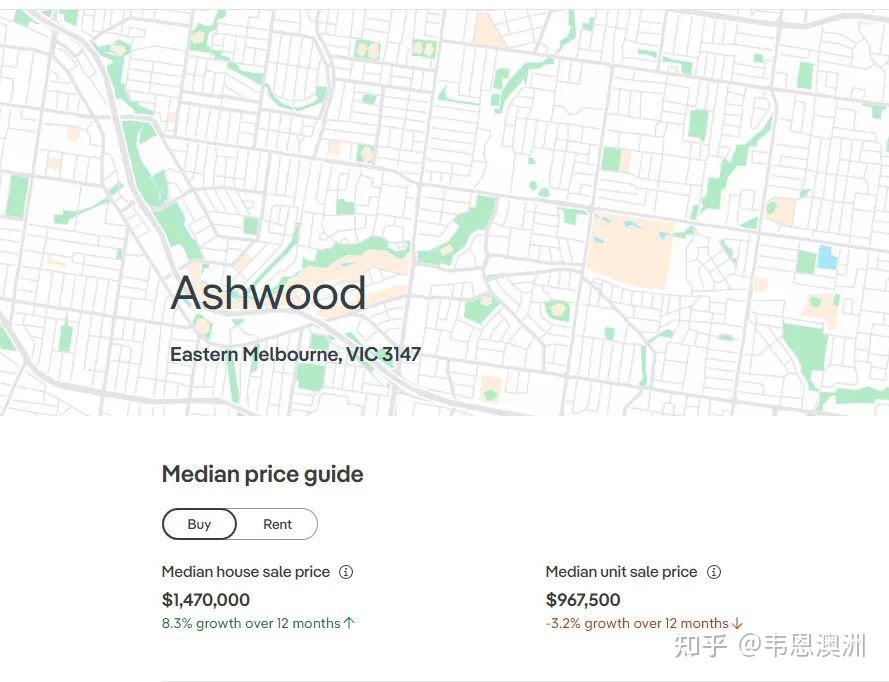Click the blue water area on map
This screenshot has width=889, height=682.
827,258
